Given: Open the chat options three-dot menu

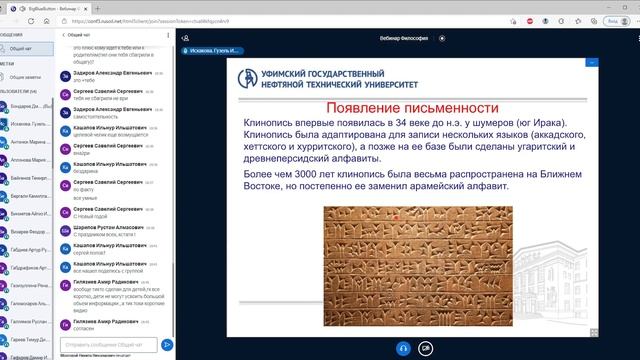Looking at the screenshot, I should (x=168, y=35).
